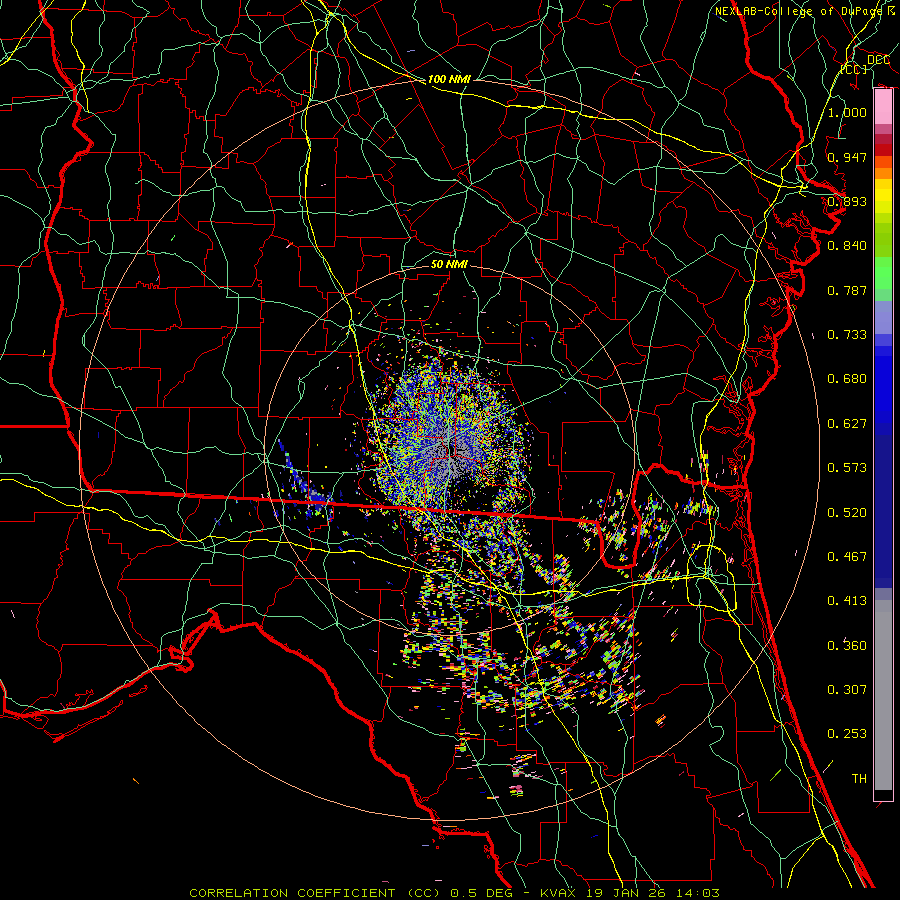Click the Correlation Coefficient KVAX caption at bottom
Image resolution: width=900 pixels, height=900 pixels.
(454, 893)
